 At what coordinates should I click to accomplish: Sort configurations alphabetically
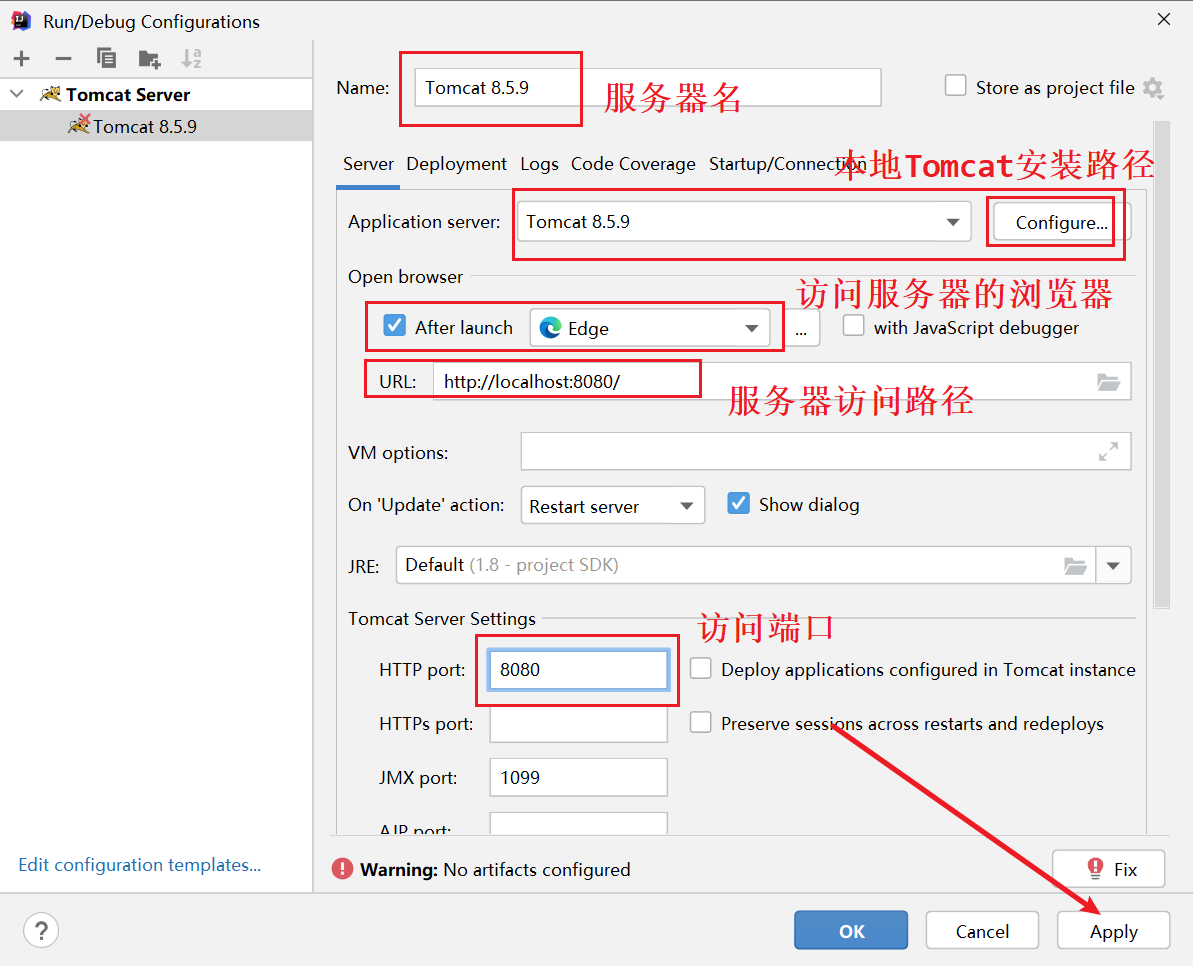(191, 58)
